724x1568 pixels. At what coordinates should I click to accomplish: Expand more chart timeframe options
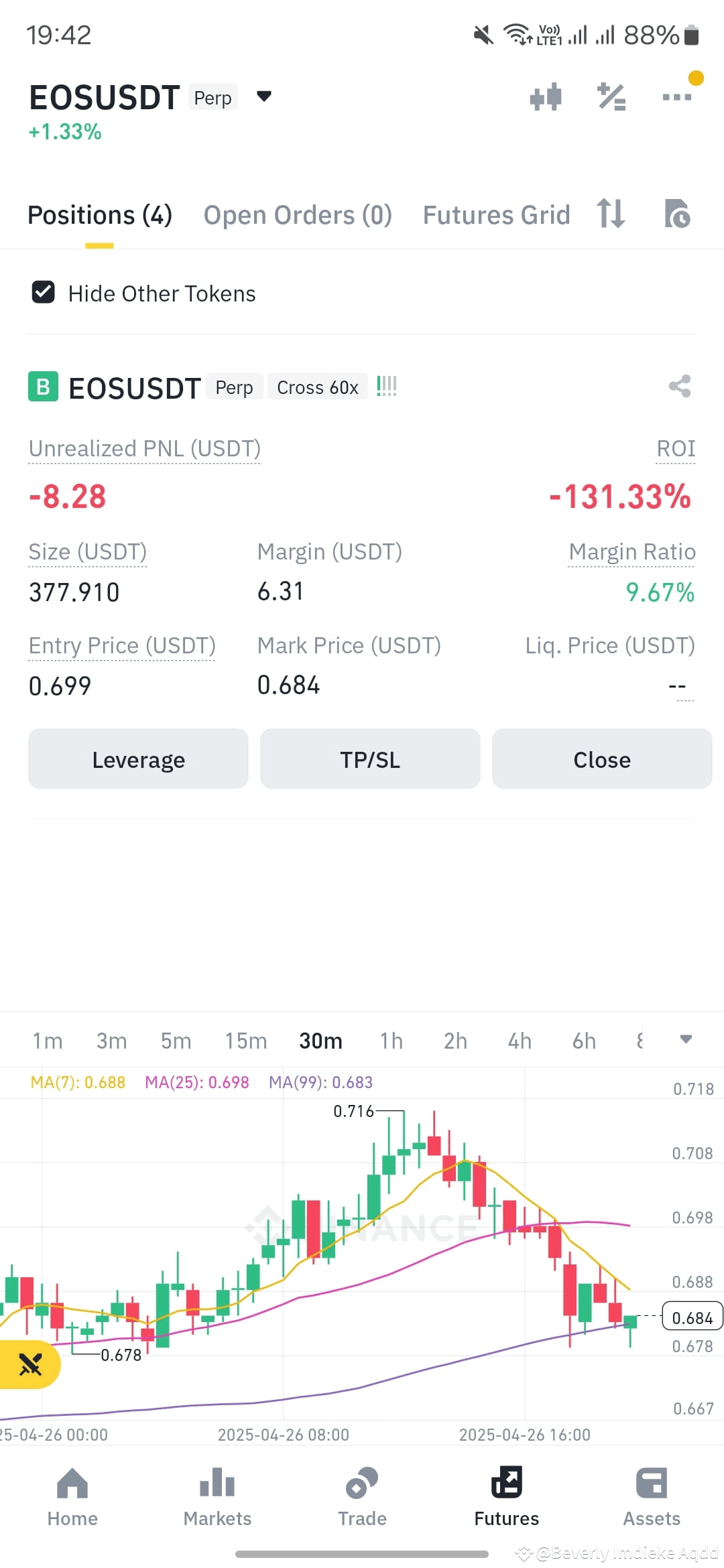686,1039
